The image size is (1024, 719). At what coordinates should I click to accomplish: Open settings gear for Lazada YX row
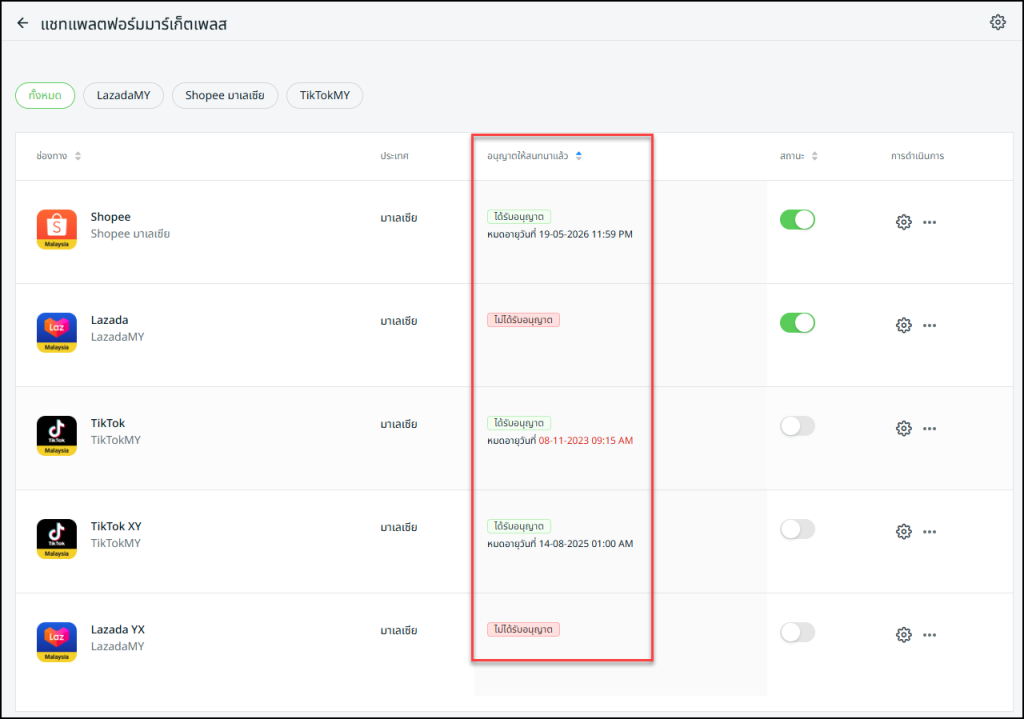[903, 634]
